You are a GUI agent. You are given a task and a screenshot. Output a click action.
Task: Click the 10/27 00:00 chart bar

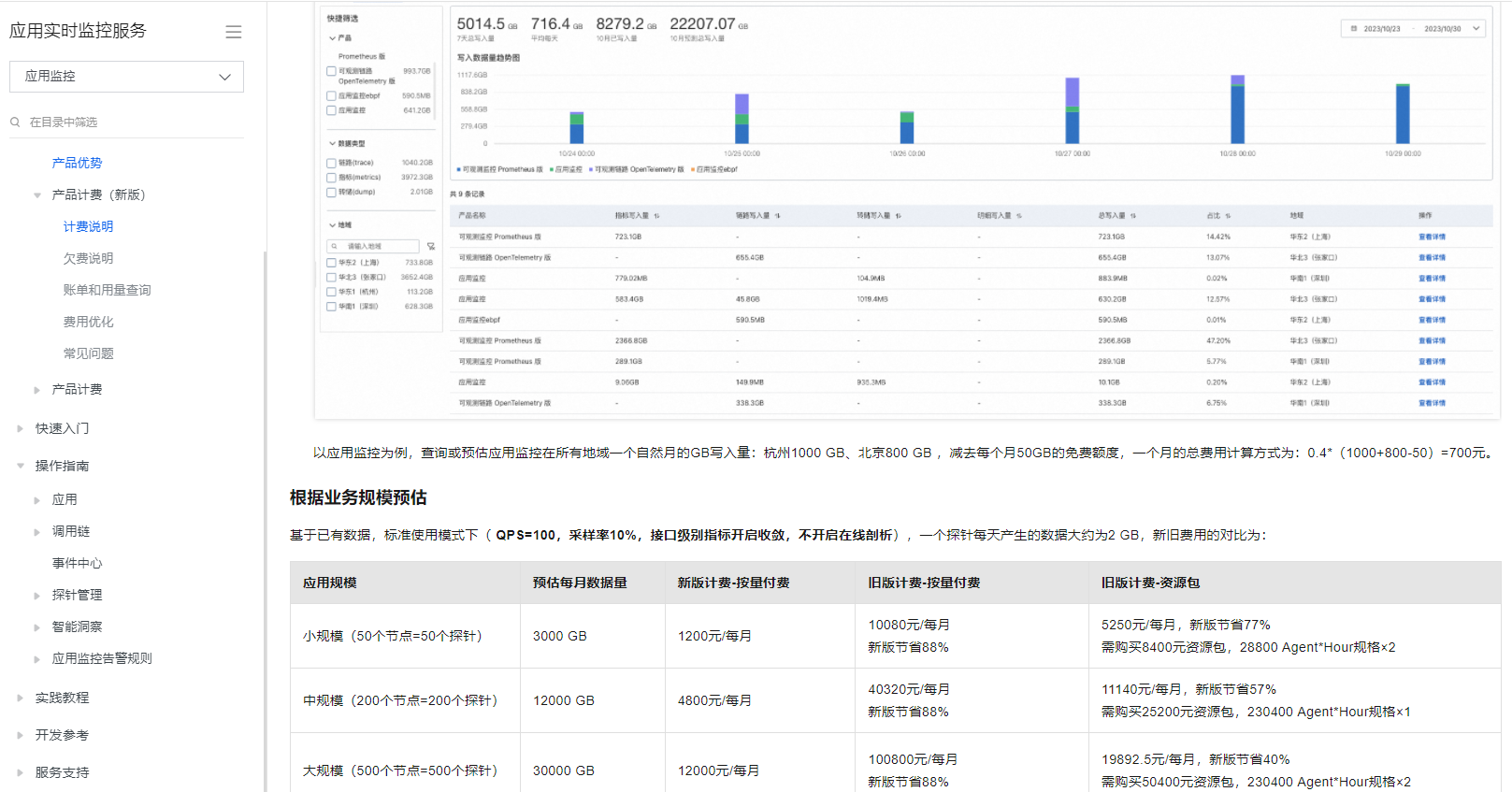(x=1073, y=110)
